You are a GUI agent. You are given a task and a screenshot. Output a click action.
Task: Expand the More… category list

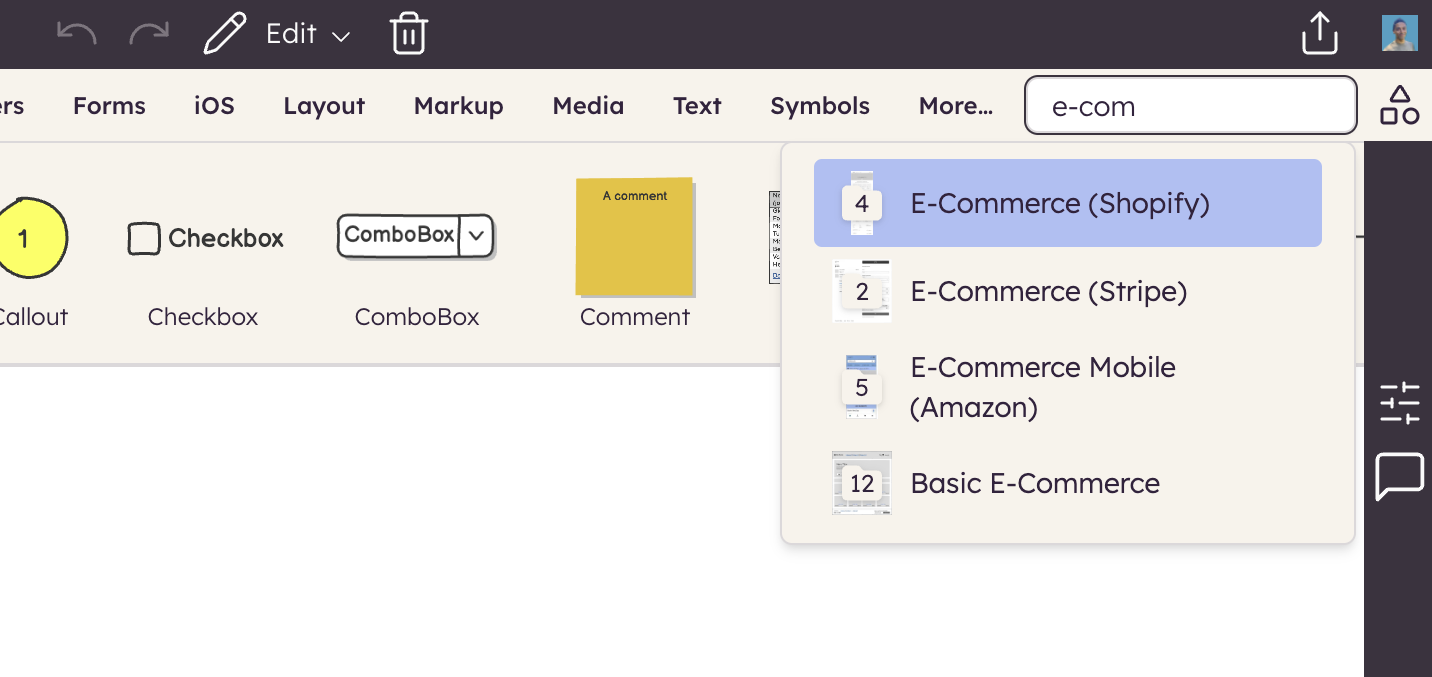[955, 106]
